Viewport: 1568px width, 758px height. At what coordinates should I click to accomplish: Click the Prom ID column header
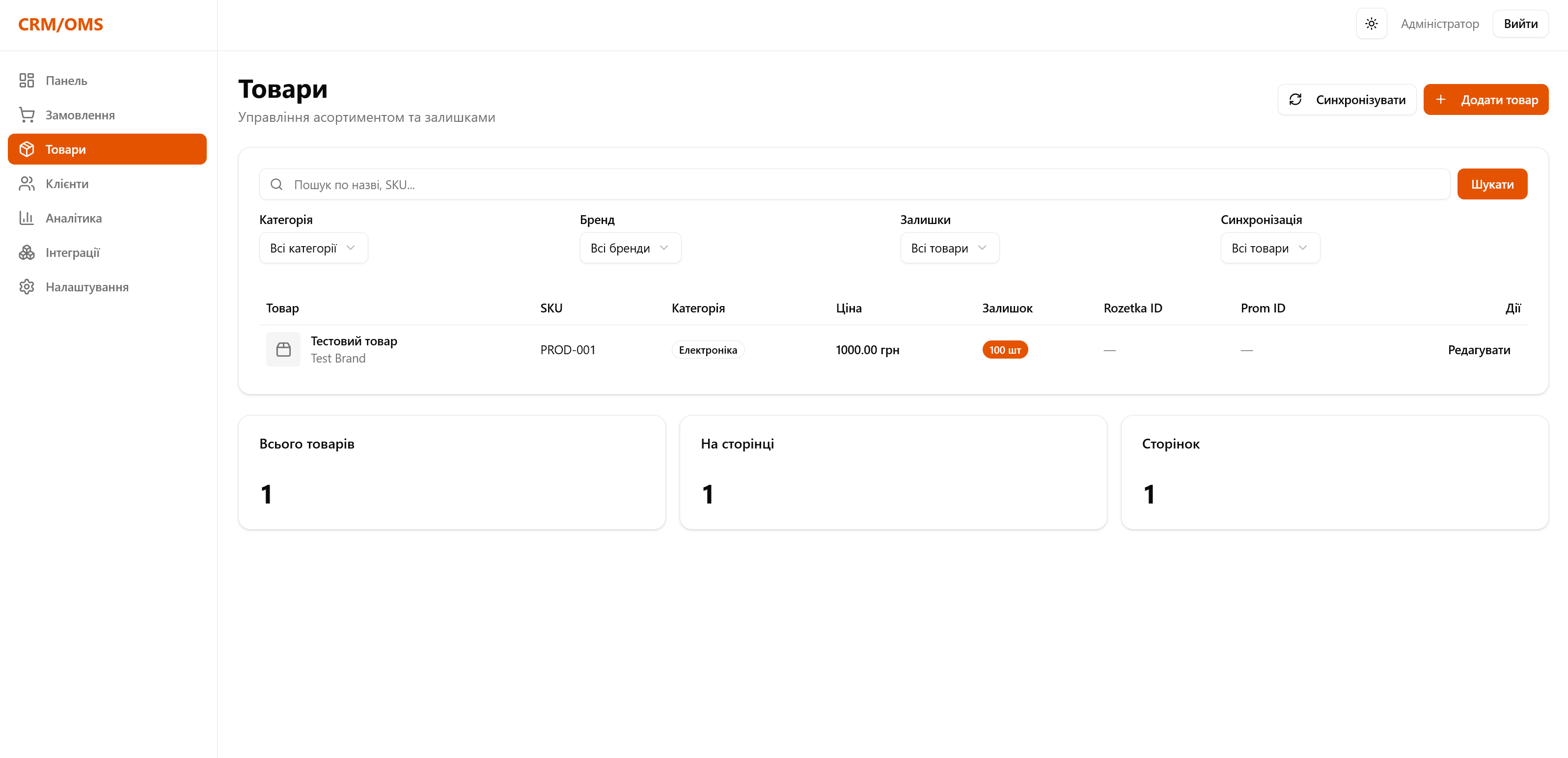click(x=1263, y=308)
